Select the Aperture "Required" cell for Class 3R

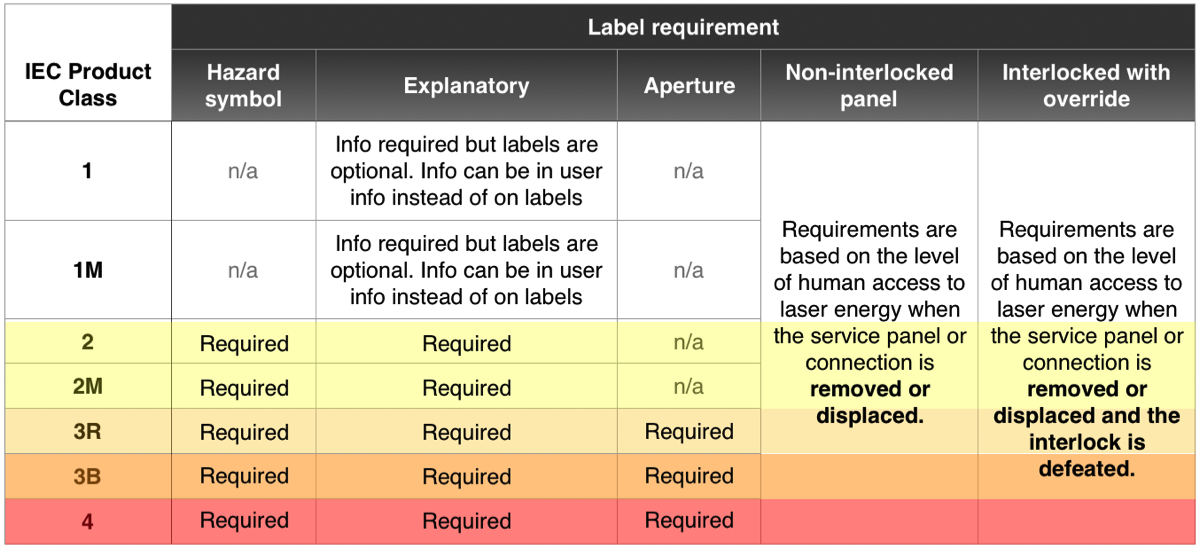pos(689,432)
